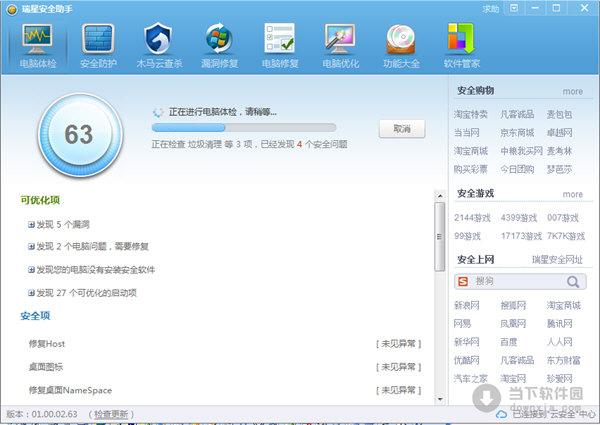Image resolution: width=600 pixels, height=425 pixels.
Task: Open the 购买彩票 link
Action: (x=471, y=169)
